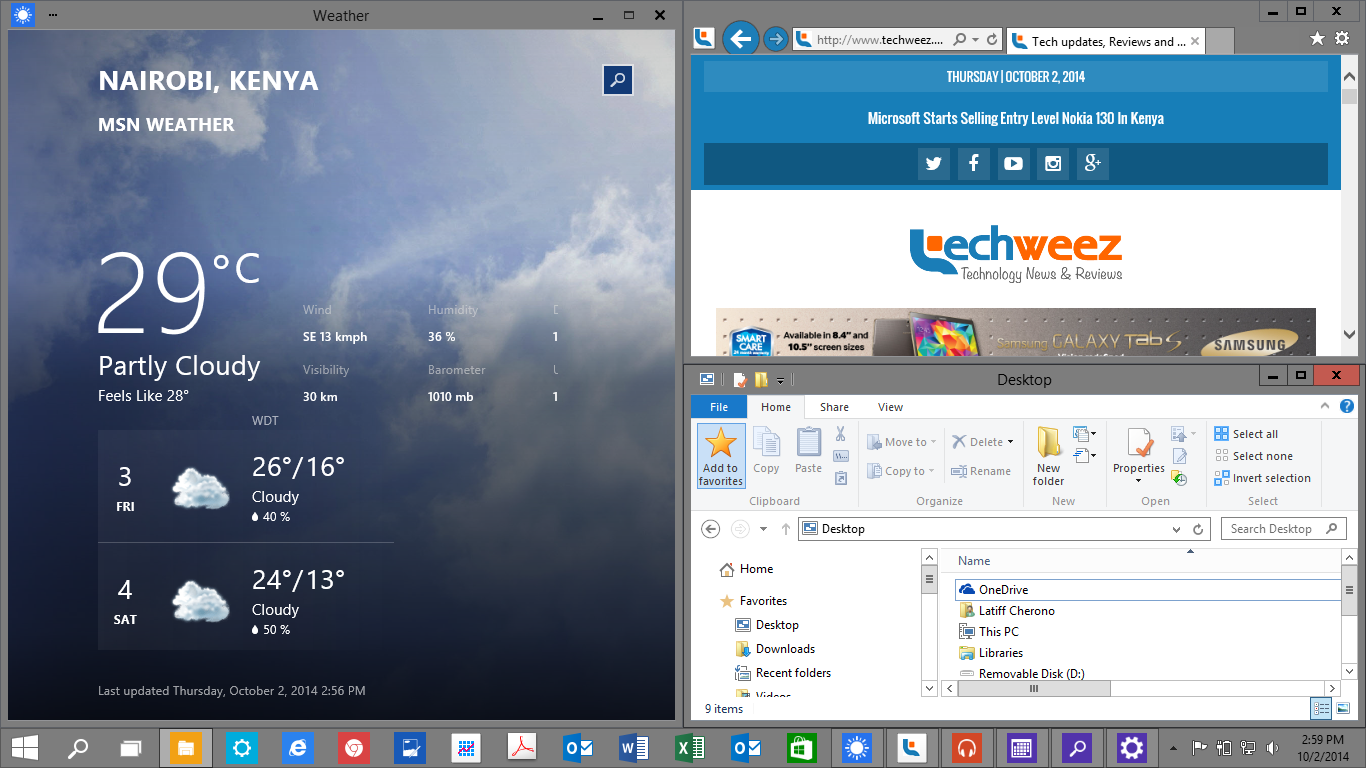1366x768 pixels.
Task: Open the Delete dropdown arrow
Action: (1010, 442)
